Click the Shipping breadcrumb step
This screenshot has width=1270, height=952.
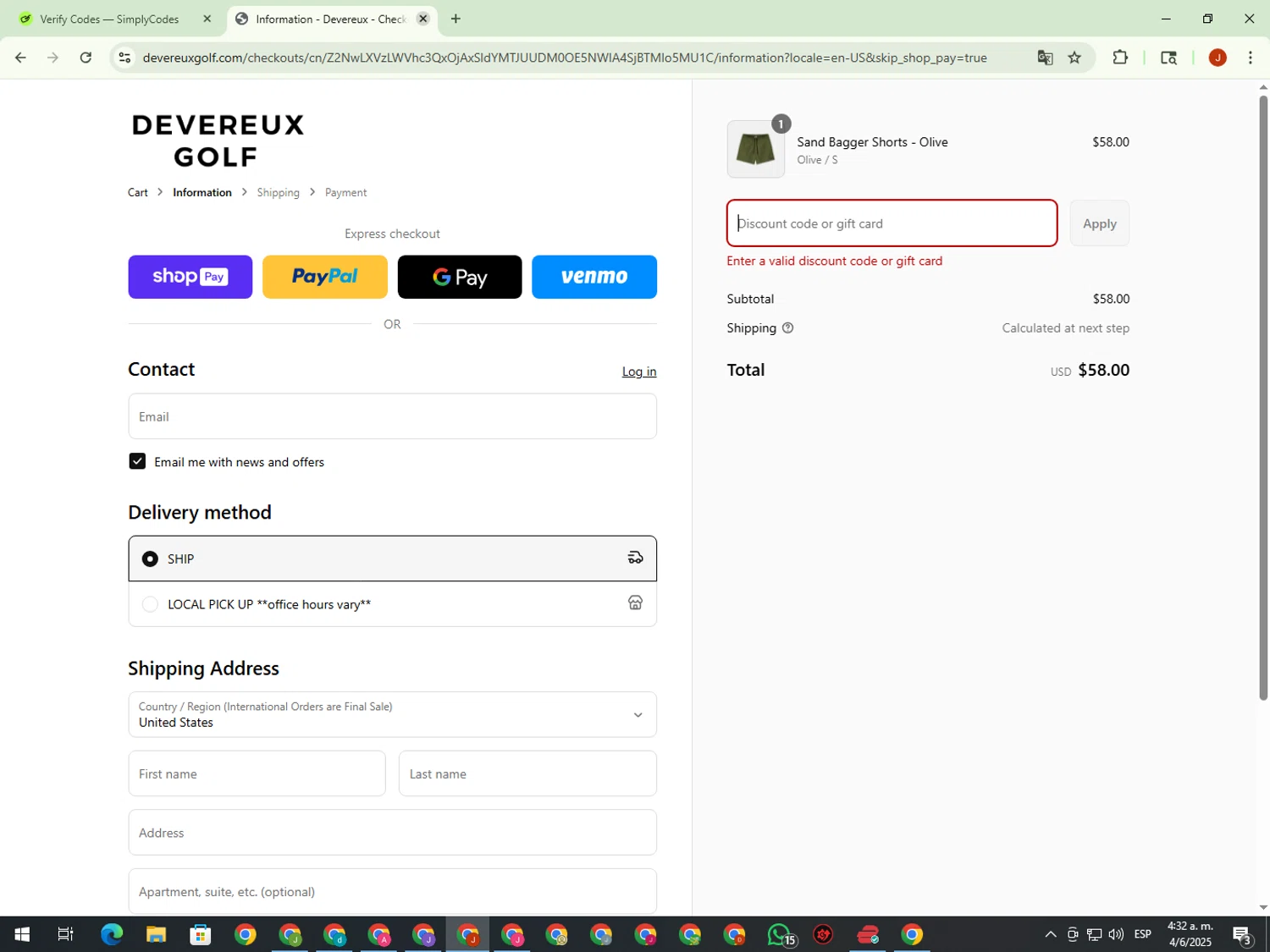coord(279,193)
